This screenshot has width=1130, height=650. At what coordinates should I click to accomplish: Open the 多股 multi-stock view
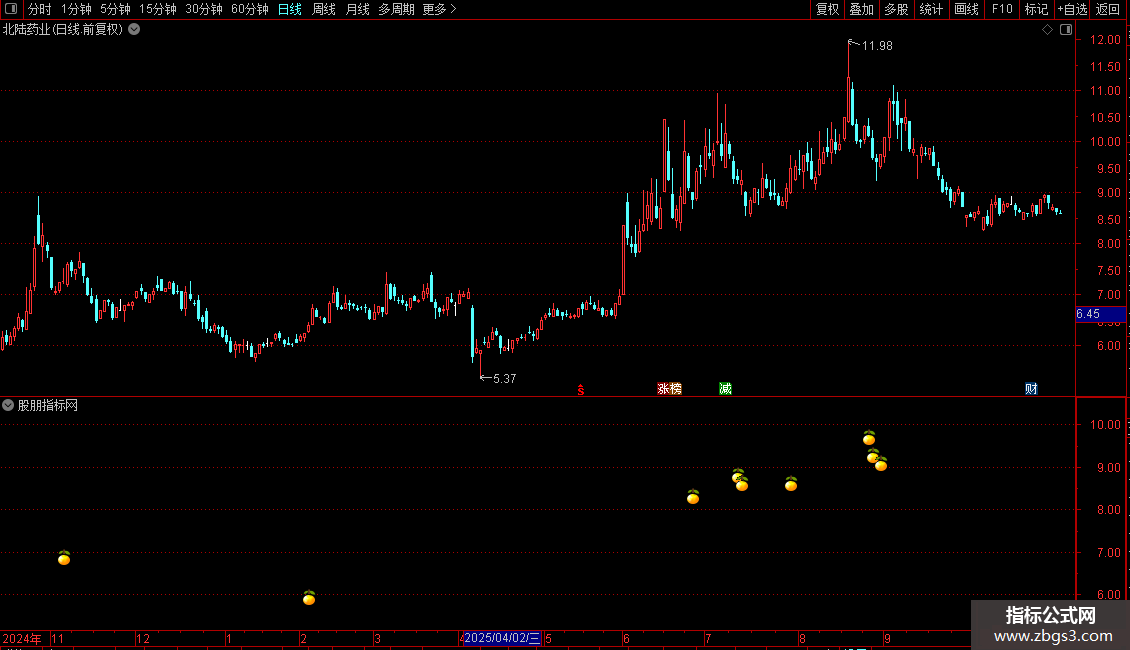[x=897, y=9]
